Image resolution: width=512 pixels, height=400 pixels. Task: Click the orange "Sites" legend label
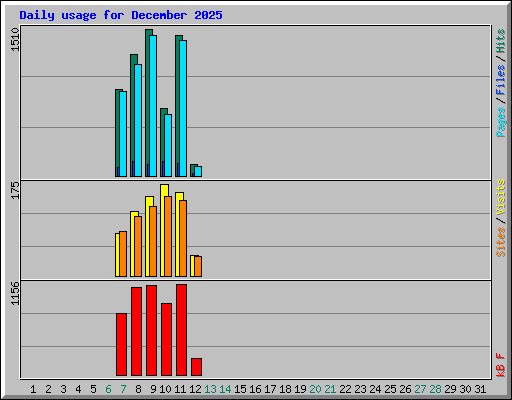coord(500,241)
